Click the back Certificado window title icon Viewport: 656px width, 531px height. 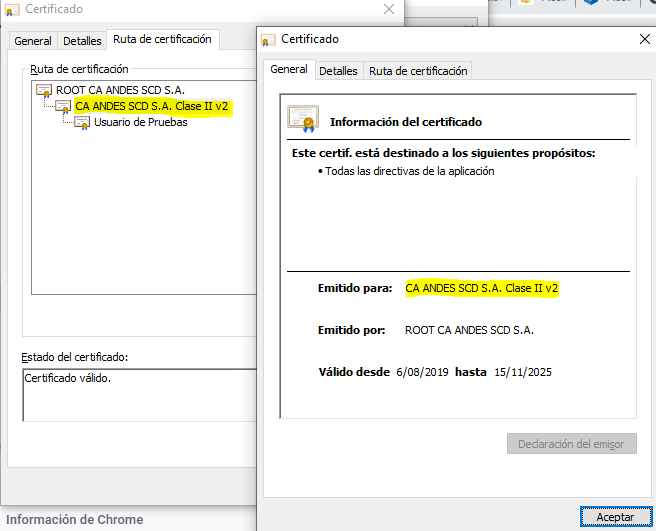(12, 8)
